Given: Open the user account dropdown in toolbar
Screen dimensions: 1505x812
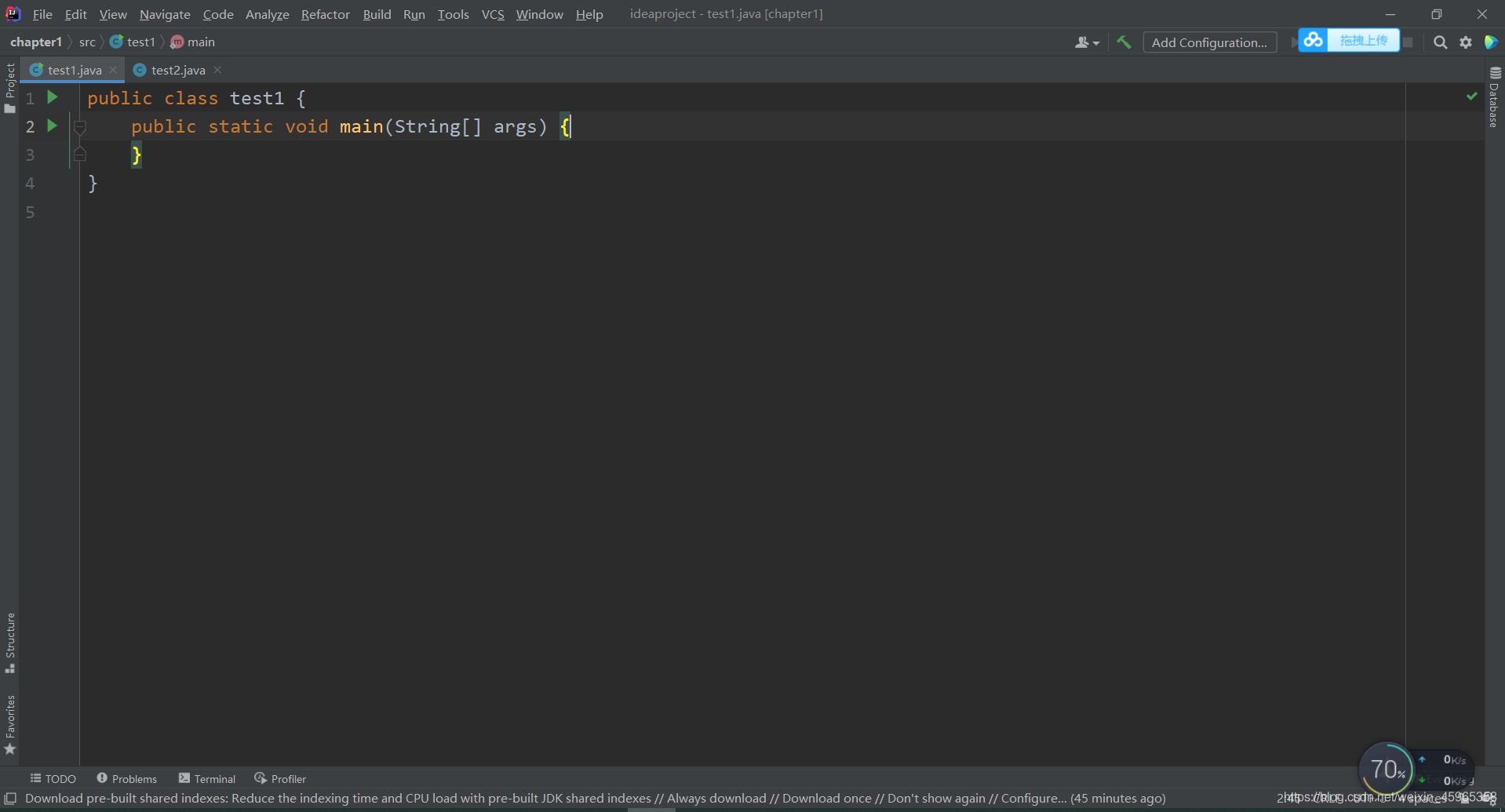Looking at the screenshot, I should click(1086, 42).
